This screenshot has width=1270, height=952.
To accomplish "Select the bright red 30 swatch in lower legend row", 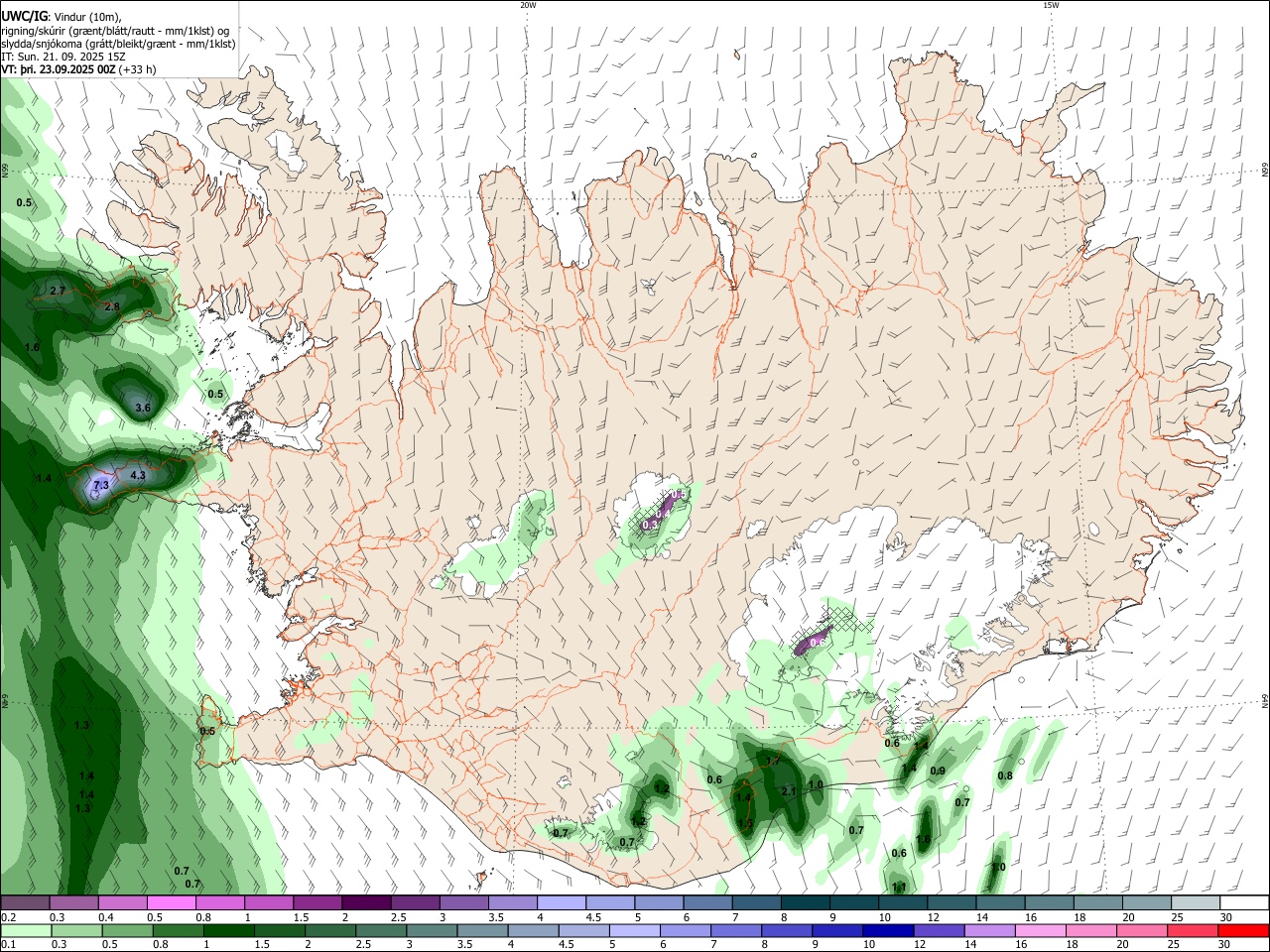I will 1242,930.
